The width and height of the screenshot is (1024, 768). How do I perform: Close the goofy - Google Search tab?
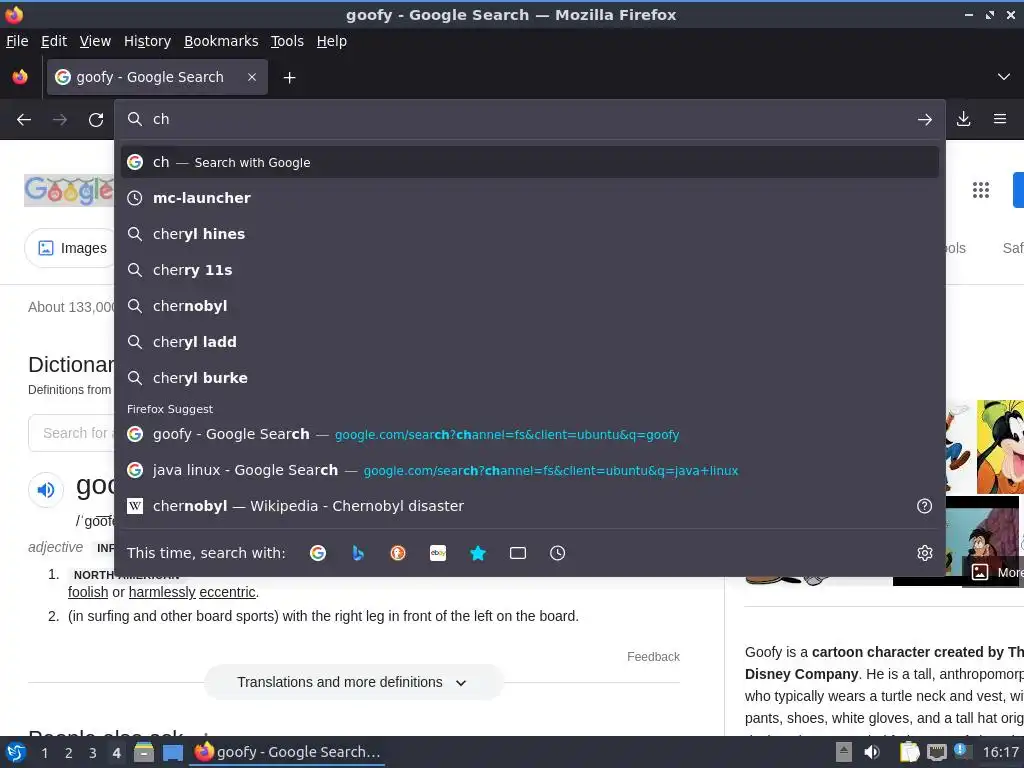point(252,77)
